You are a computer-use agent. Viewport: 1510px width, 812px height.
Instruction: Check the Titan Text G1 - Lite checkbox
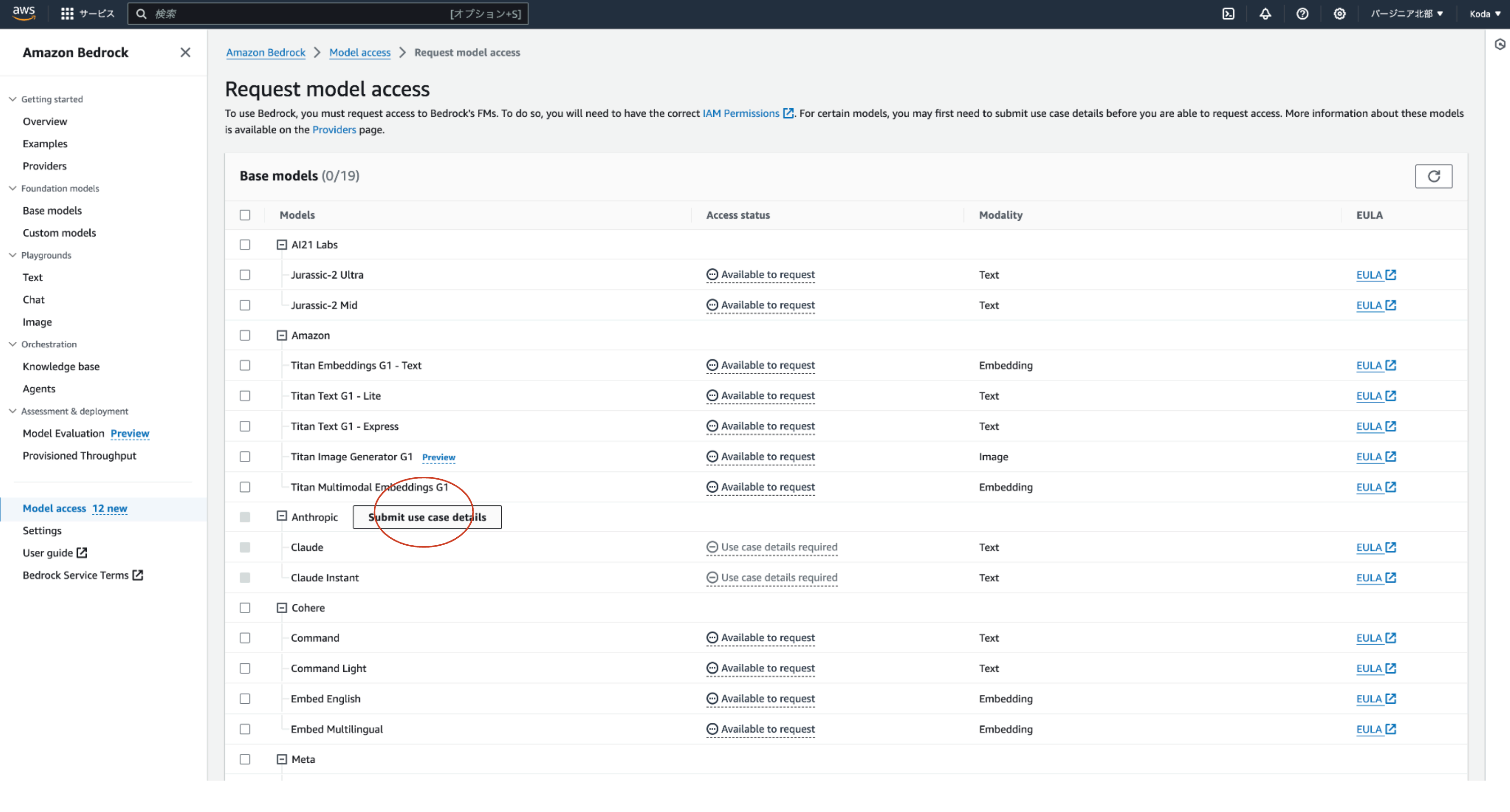point(245,396)
